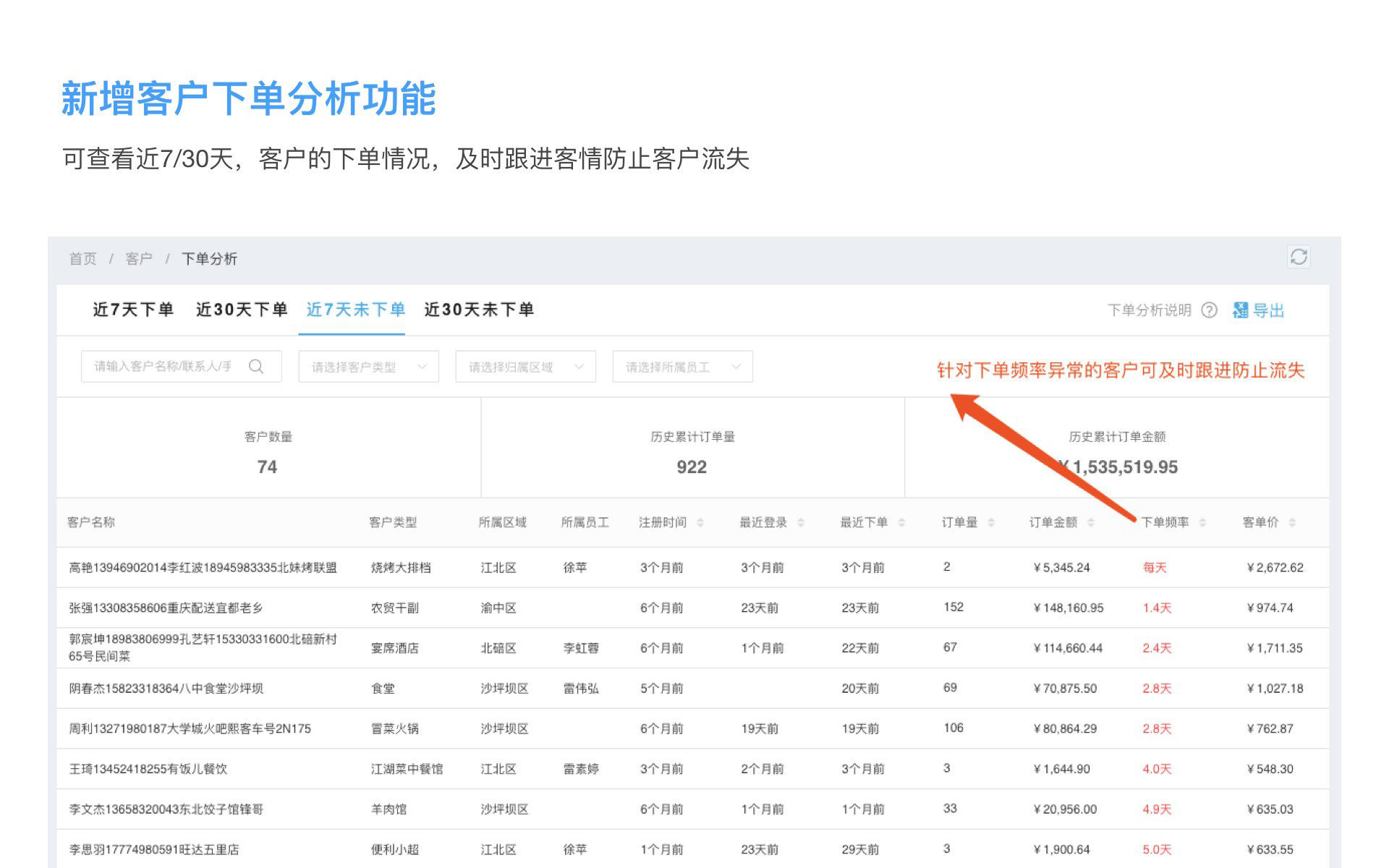Screen dimensions: 1389x868
Task: Expand the 请选择归属区域 dropdown
Action: pyautogui.click(x=525, y=367)
